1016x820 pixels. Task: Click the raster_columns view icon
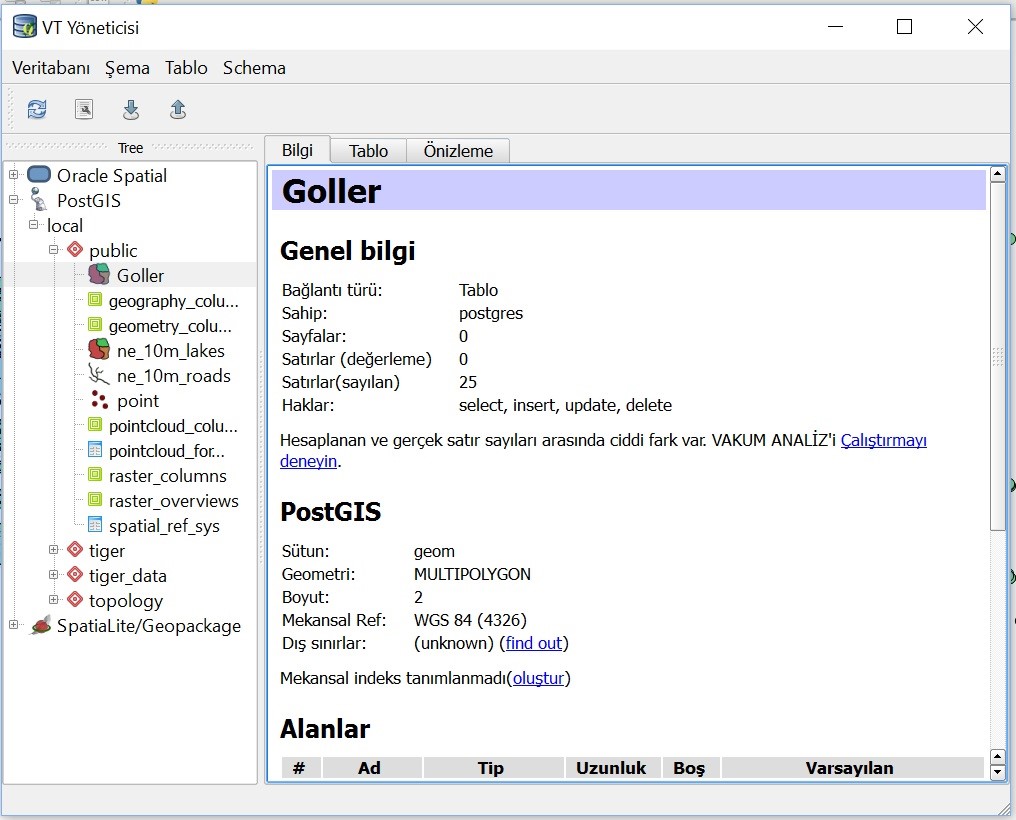click(x=95, y=475)
